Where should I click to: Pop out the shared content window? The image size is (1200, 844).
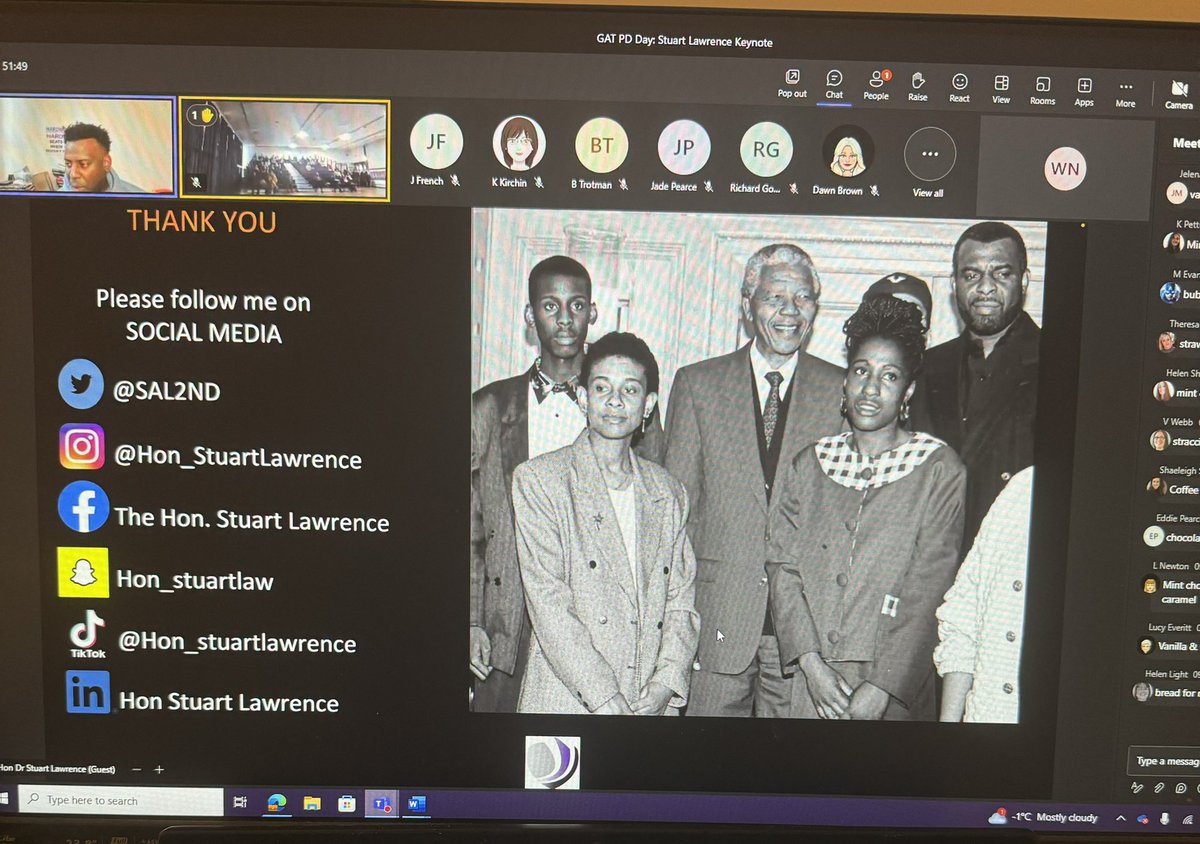792,84
